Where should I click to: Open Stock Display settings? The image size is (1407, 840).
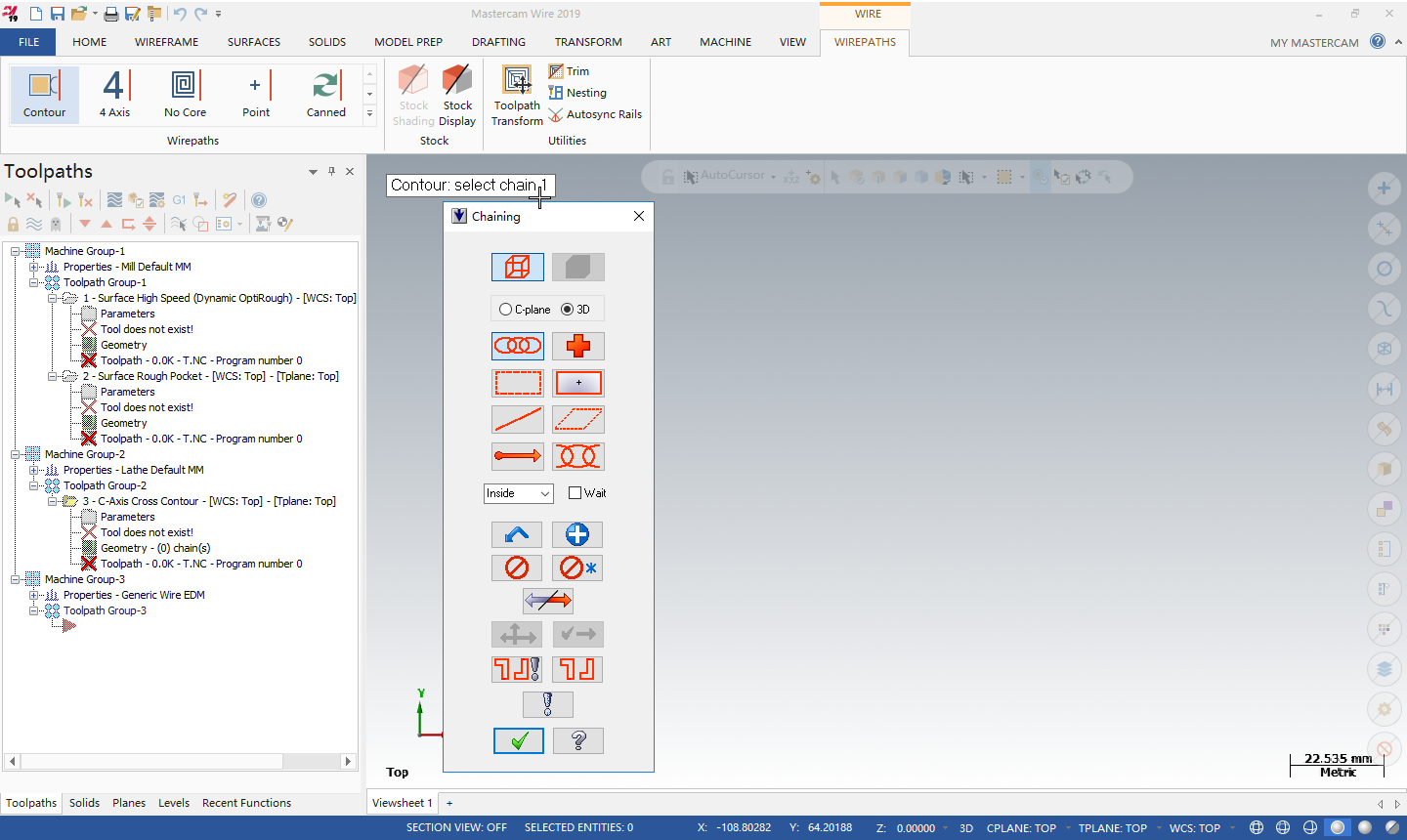coord(457,96)
